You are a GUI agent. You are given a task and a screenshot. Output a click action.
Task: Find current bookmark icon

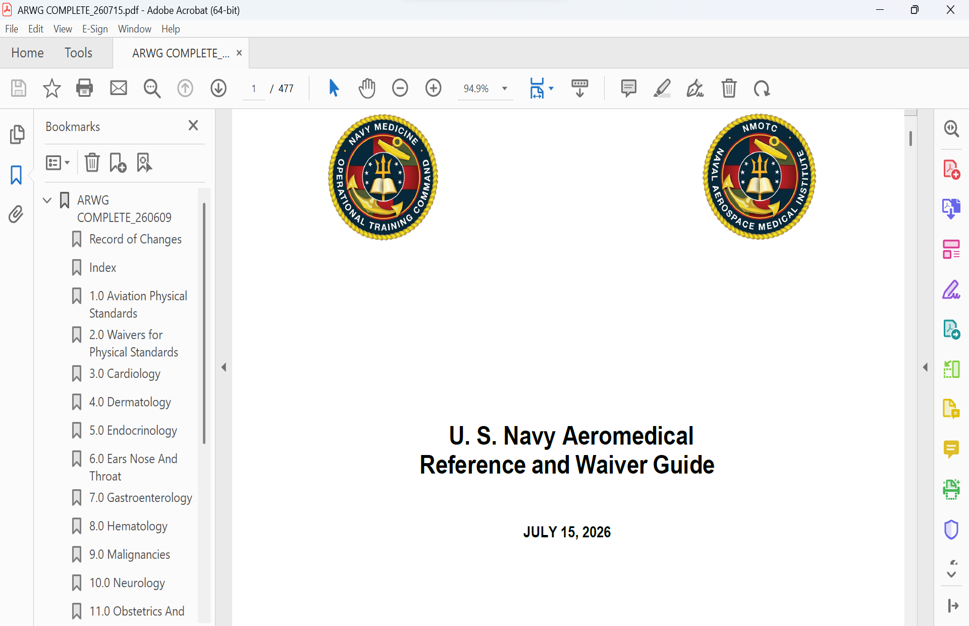(144, 163)
